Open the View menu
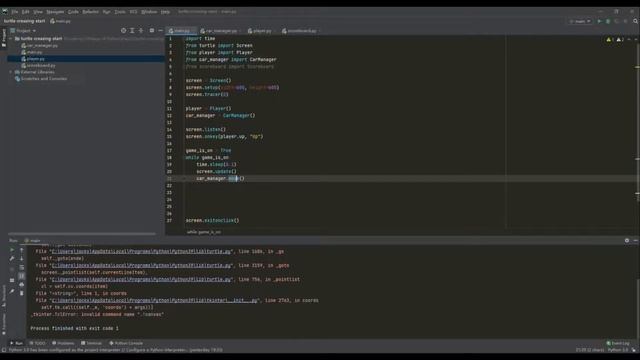Screen dimensions: 640x360 (38, 12)
